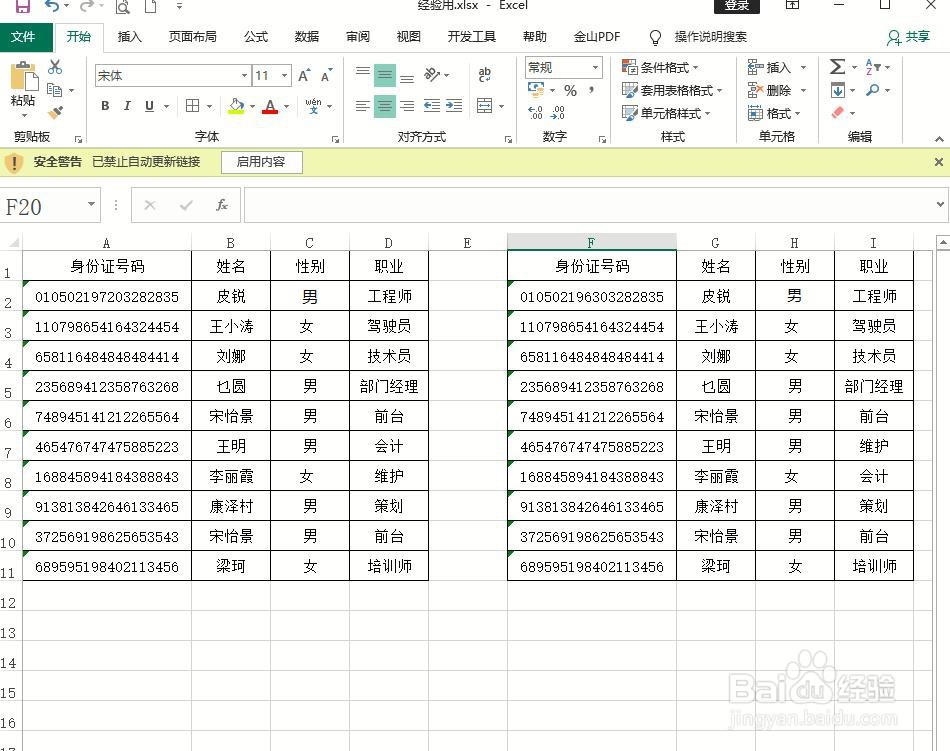The image size is (950, 751).
Task: Open the font size 11 dropdown
Action: [284, 76]
